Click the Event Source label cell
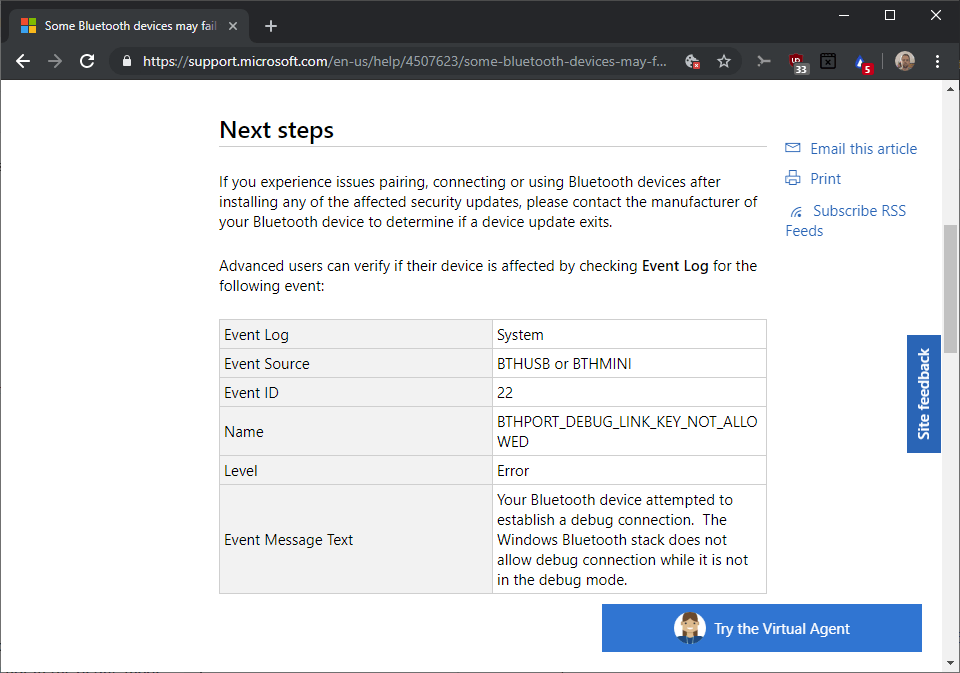This screenshot has width=960, height=673. (x=356, y=363)
